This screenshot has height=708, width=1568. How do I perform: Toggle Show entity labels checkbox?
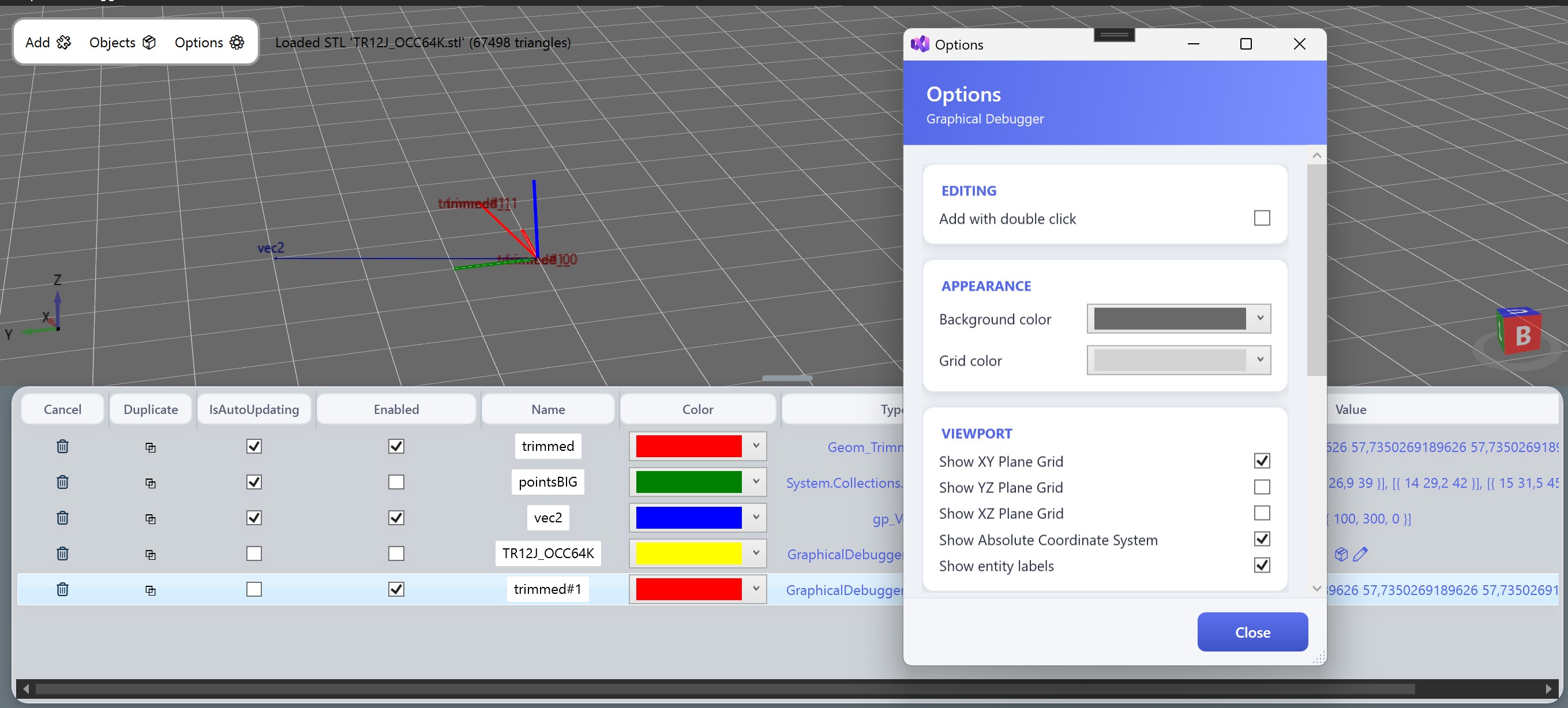point(1262,566)
